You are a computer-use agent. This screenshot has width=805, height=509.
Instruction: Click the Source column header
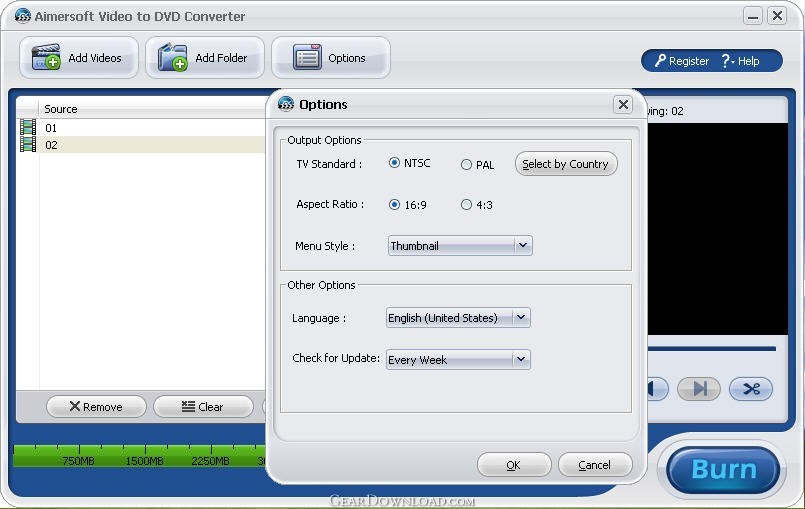(x=152, y=109)
